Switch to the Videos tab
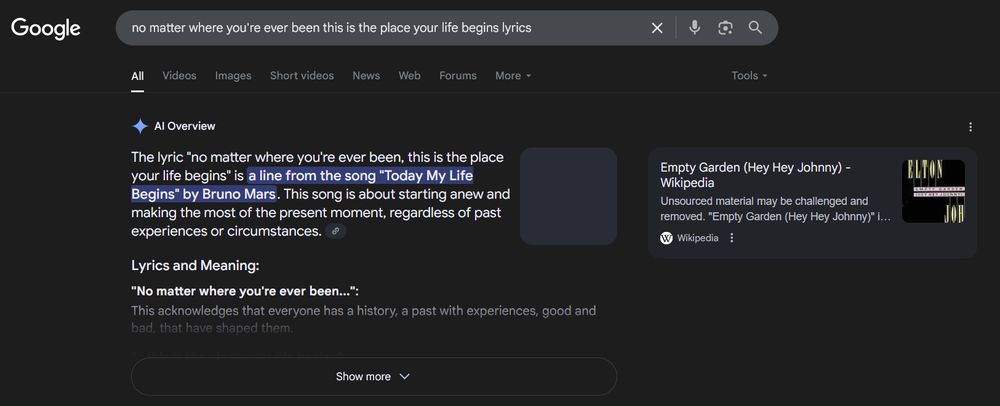Image resolution: width=1000 pixels, height=406 pixels. 179,75
